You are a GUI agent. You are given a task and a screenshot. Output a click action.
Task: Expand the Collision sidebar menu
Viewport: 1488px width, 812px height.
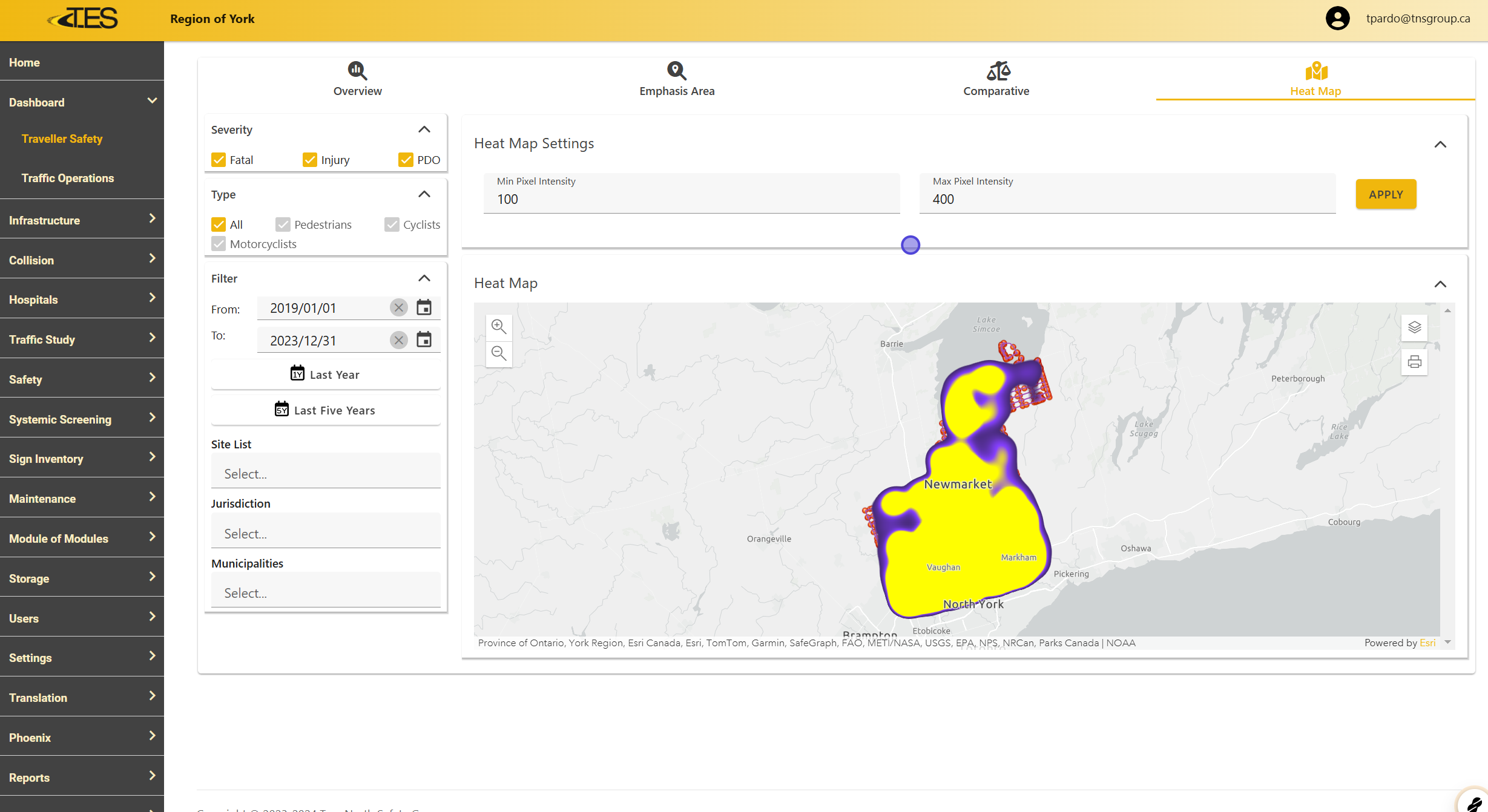click(82, 260)
